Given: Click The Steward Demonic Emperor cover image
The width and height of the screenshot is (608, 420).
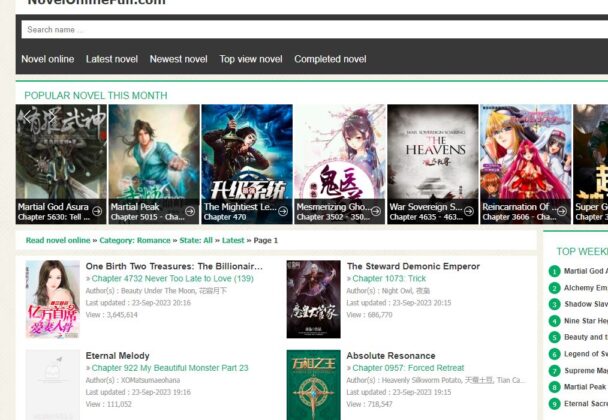Looking at the screenshot, I should coord(313,299).
